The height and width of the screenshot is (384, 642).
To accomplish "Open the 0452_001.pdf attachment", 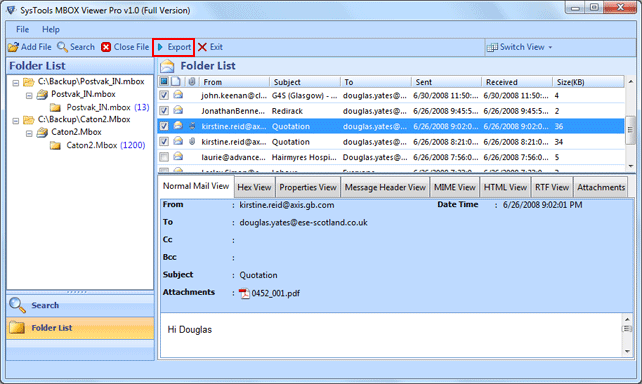I will coord(275,293).
